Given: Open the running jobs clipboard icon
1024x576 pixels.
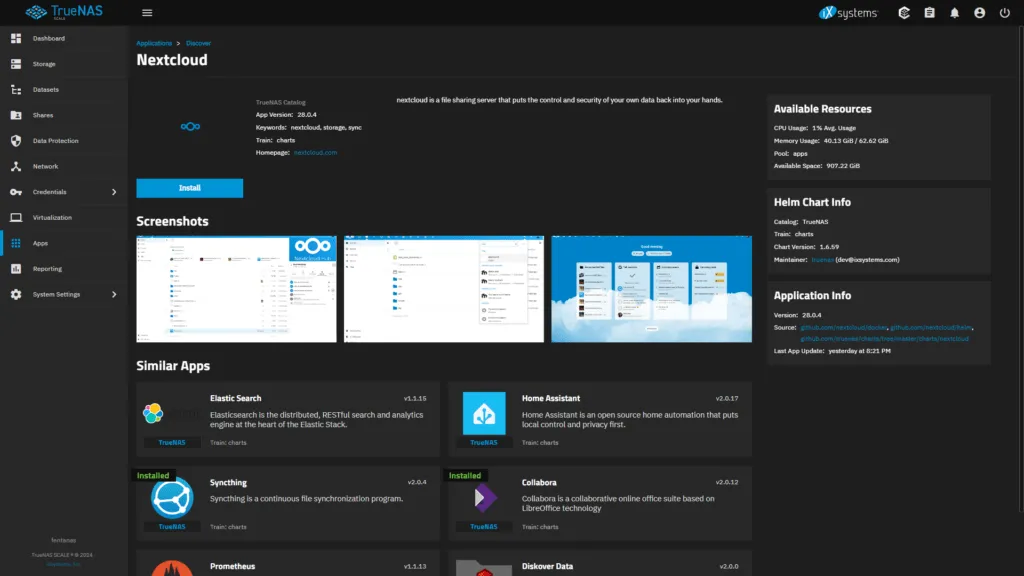Looking at the screenshot, I should point(929,13).
